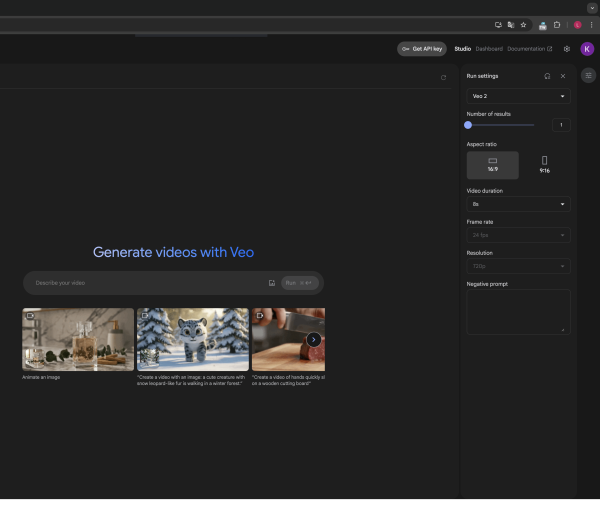Bookmark page with the star icon
The height and width of the screenshot is (510, 600).
click(x=523, y=25)
